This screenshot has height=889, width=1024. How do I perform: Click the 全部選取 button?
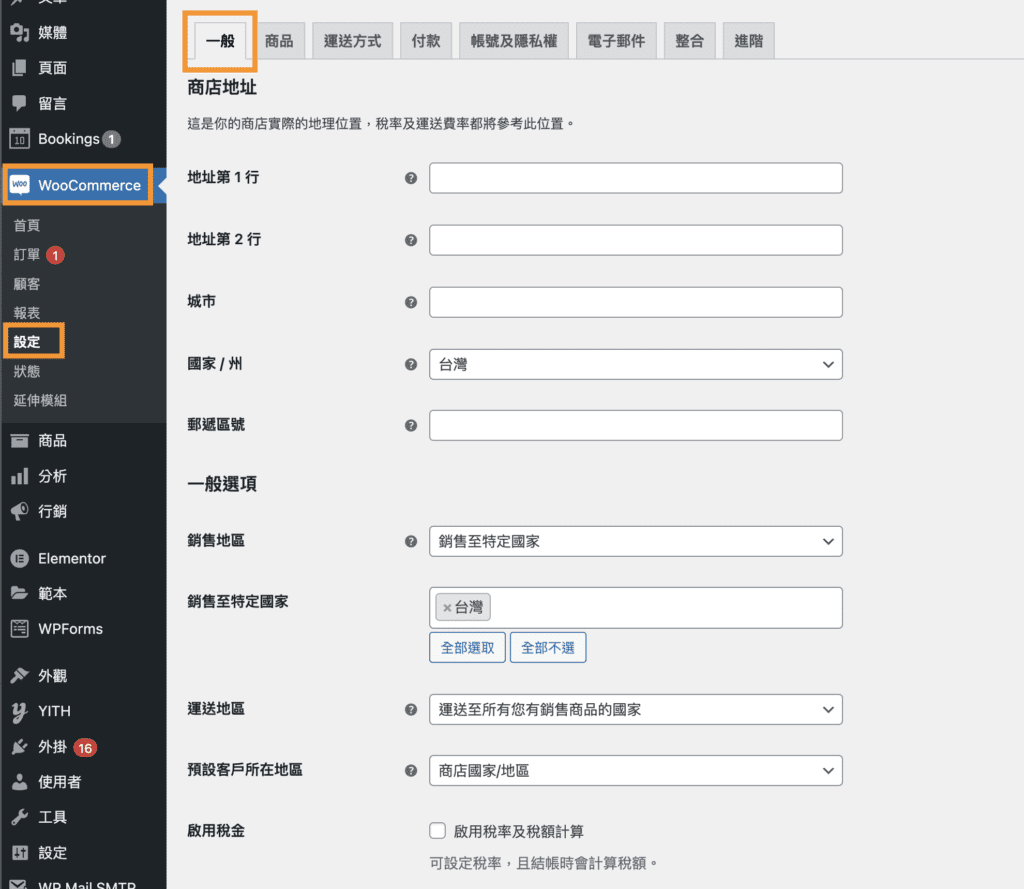[467, 647]
